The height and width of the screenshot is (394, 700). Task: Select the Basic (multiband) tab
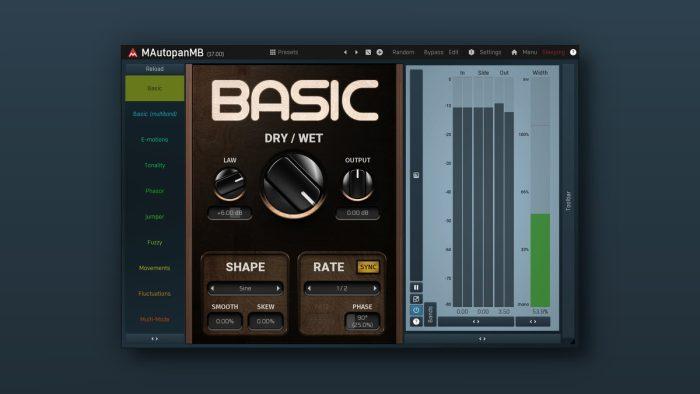click(x=154, y=114)
